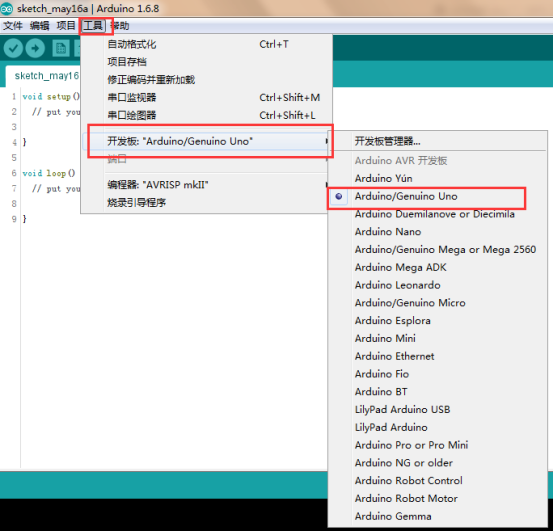Choose 烧录引导程序 menu entry
Screen dimensions: 554x532
point(206,203)
